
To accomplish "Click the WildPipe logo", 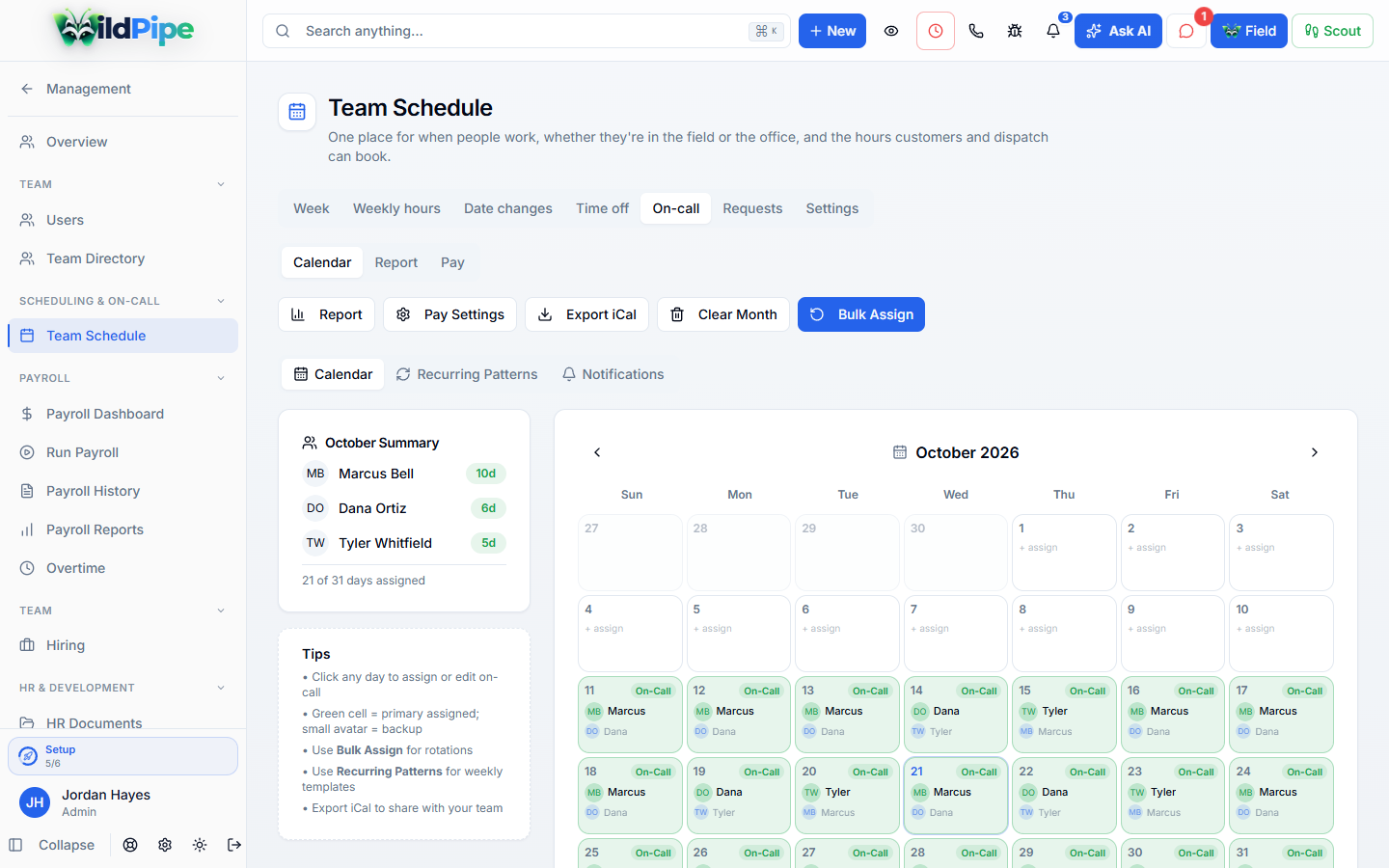I will (123, 29).
